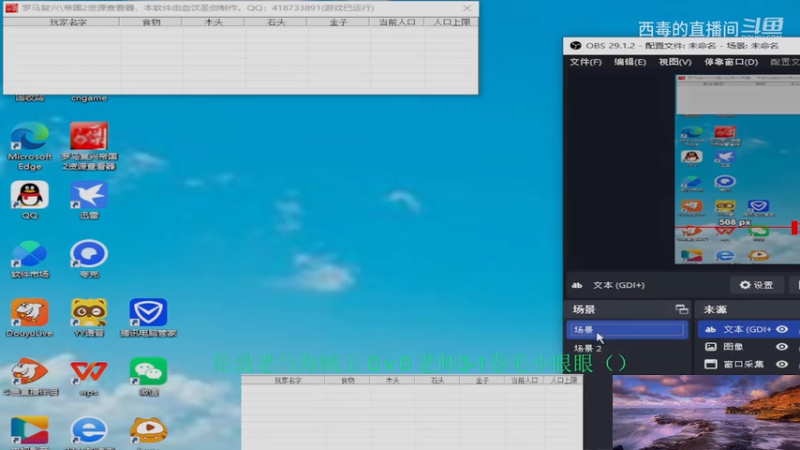Open the Microsoft Edge desktop shortcut
This screenshot has height=450, width=800.
point(30,145)
